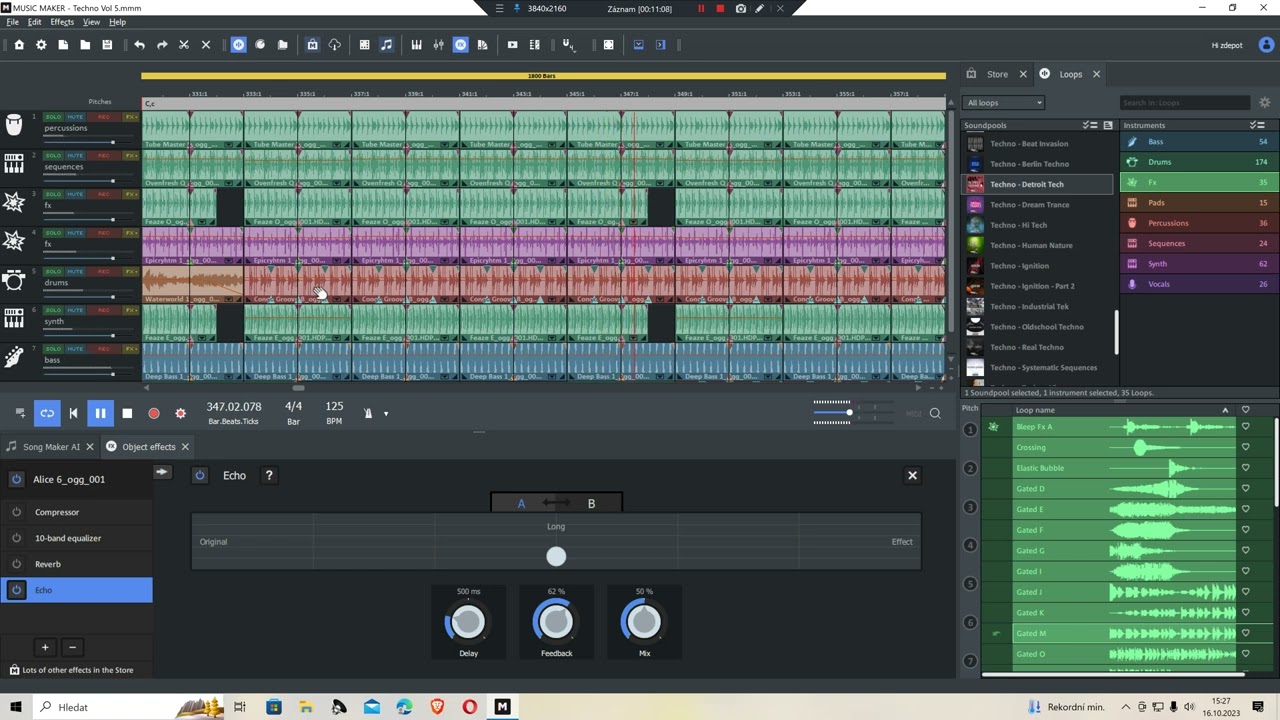
Task: Add effect with the plus button
Action: [45, 647]
